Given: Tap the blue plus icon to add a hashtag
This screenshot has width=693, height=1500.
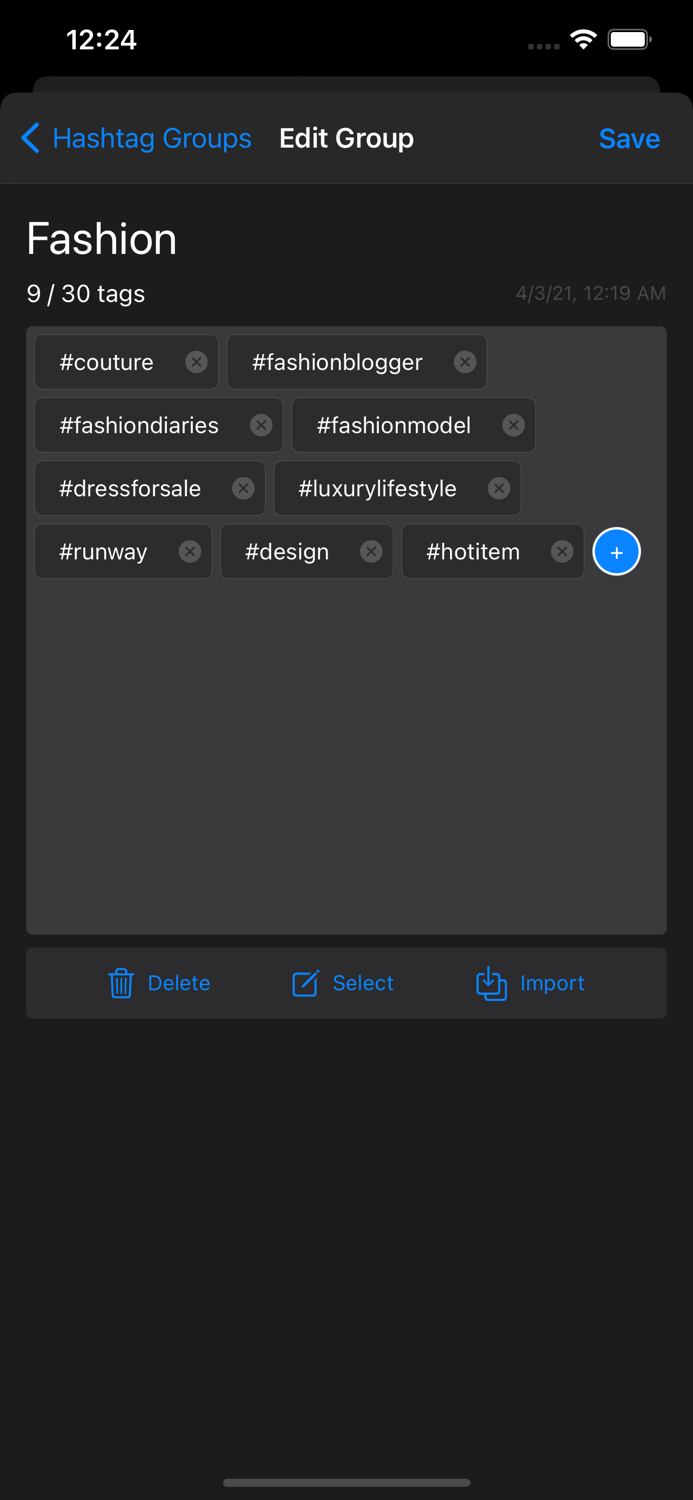Looking at the screenshot, I should tap(616, 551).
